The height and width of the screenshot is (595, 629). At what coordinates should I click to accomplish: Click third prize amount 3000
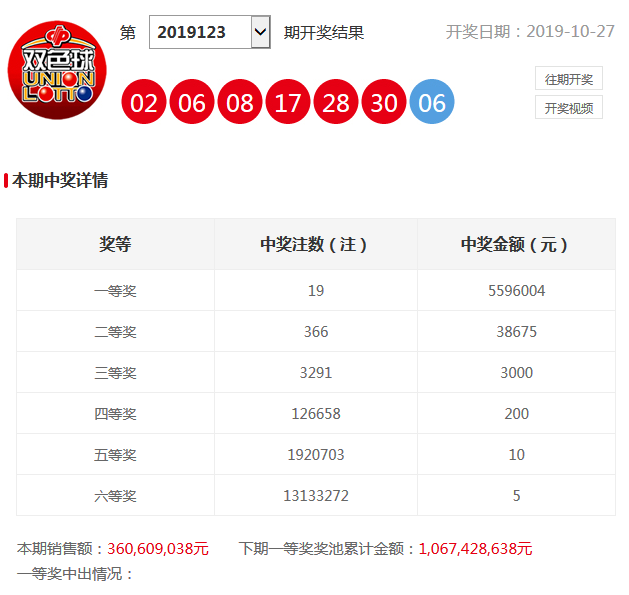[x=516, y=373]
